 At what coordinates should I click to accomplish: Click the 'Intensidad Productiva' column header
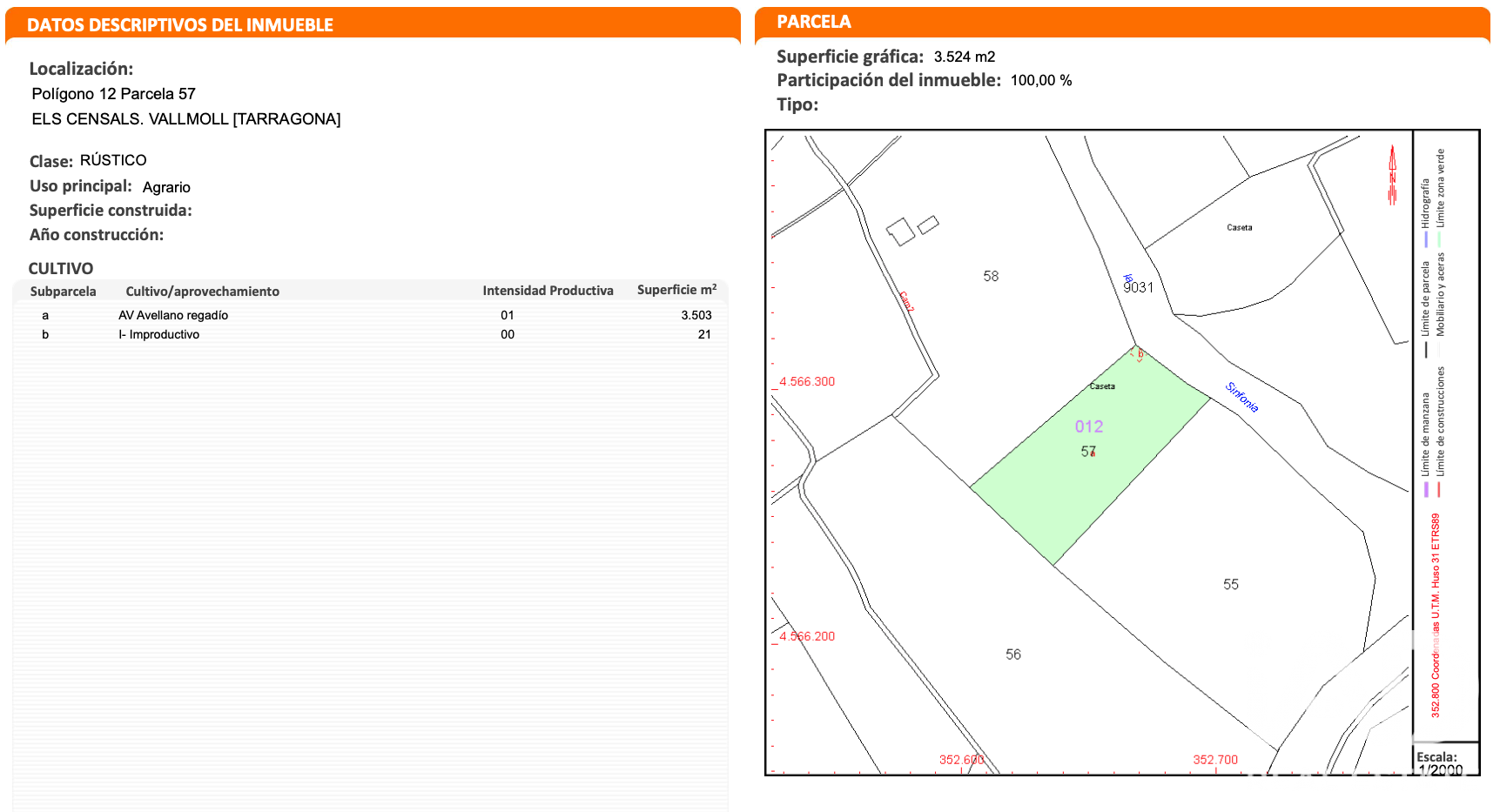coord(548,291)
